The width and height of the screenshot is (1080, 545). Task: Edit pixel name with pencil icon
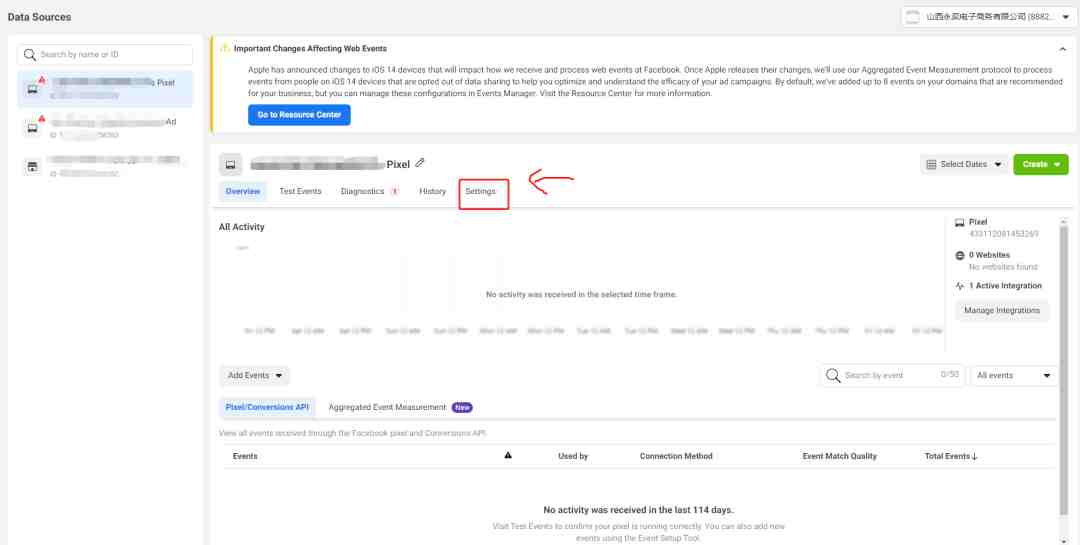click(x=420, y=163)
